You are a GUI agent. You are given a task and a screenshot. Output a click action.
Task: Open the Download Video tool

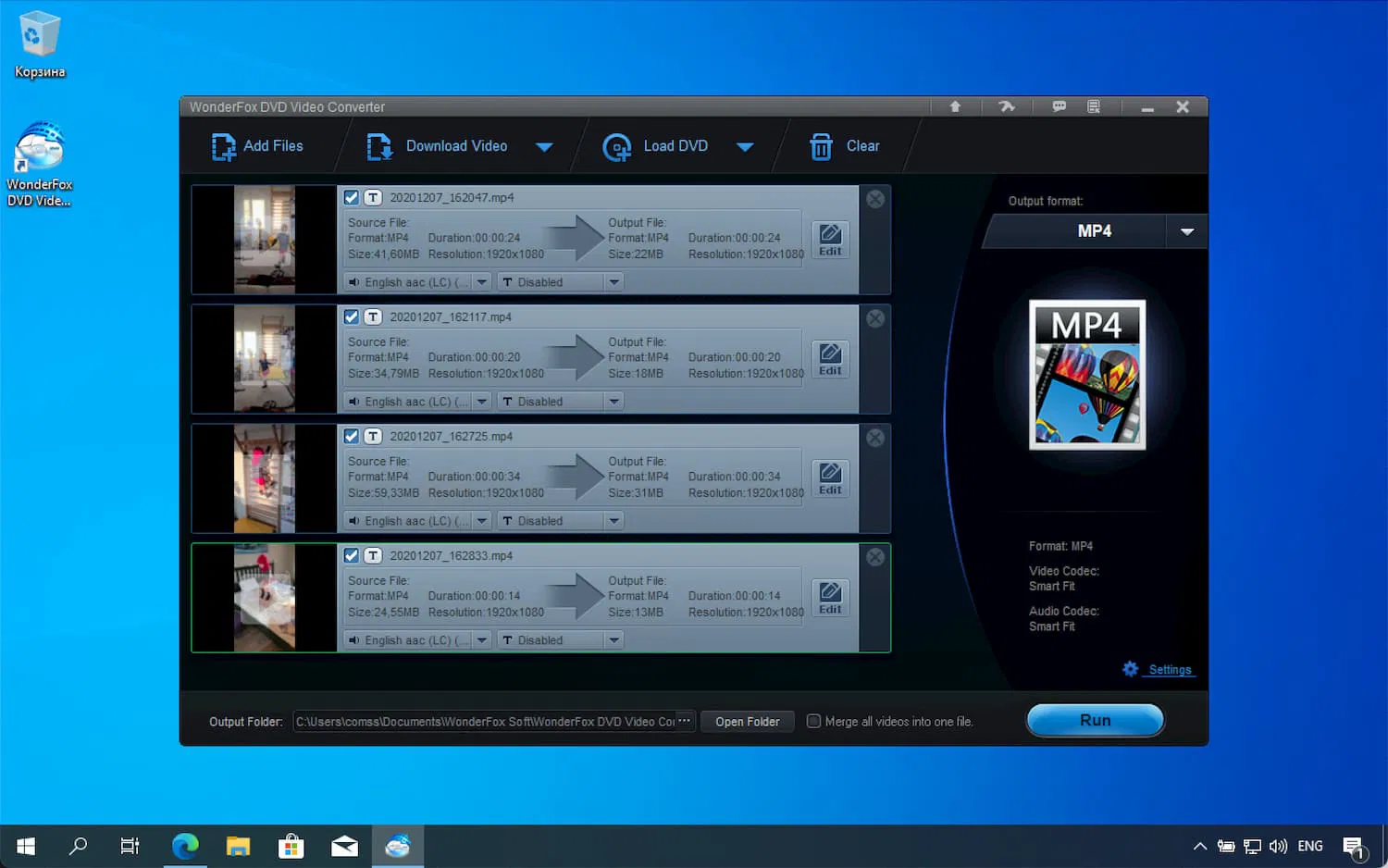click(x=438, y=146)
